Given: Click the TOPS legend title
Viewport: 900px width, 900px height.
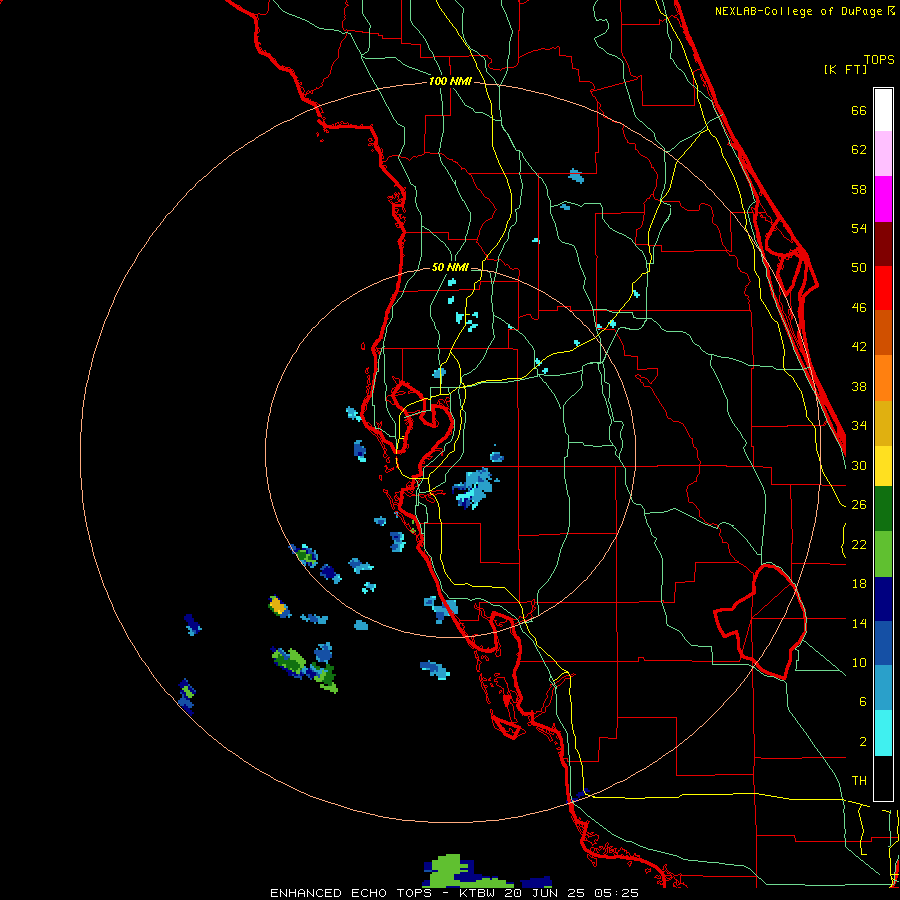Looking at the screenshot, I should click(x=879, y=59).
